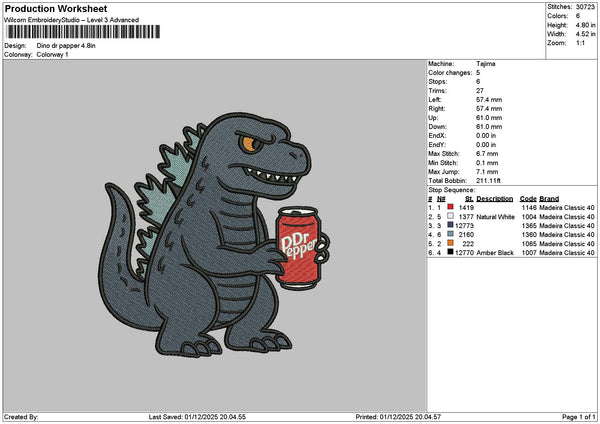Screen dimensions: 600x424
Task: Click the "Stop Sequence:" heading
Action: 452,190
